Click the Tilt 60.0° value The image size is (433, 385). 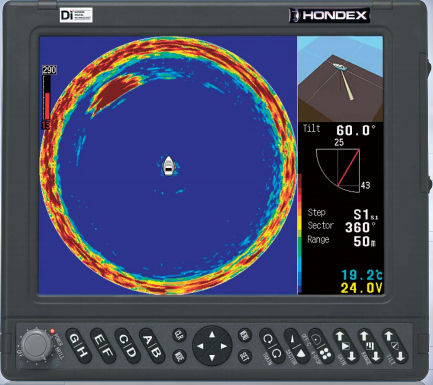point(355,130)
